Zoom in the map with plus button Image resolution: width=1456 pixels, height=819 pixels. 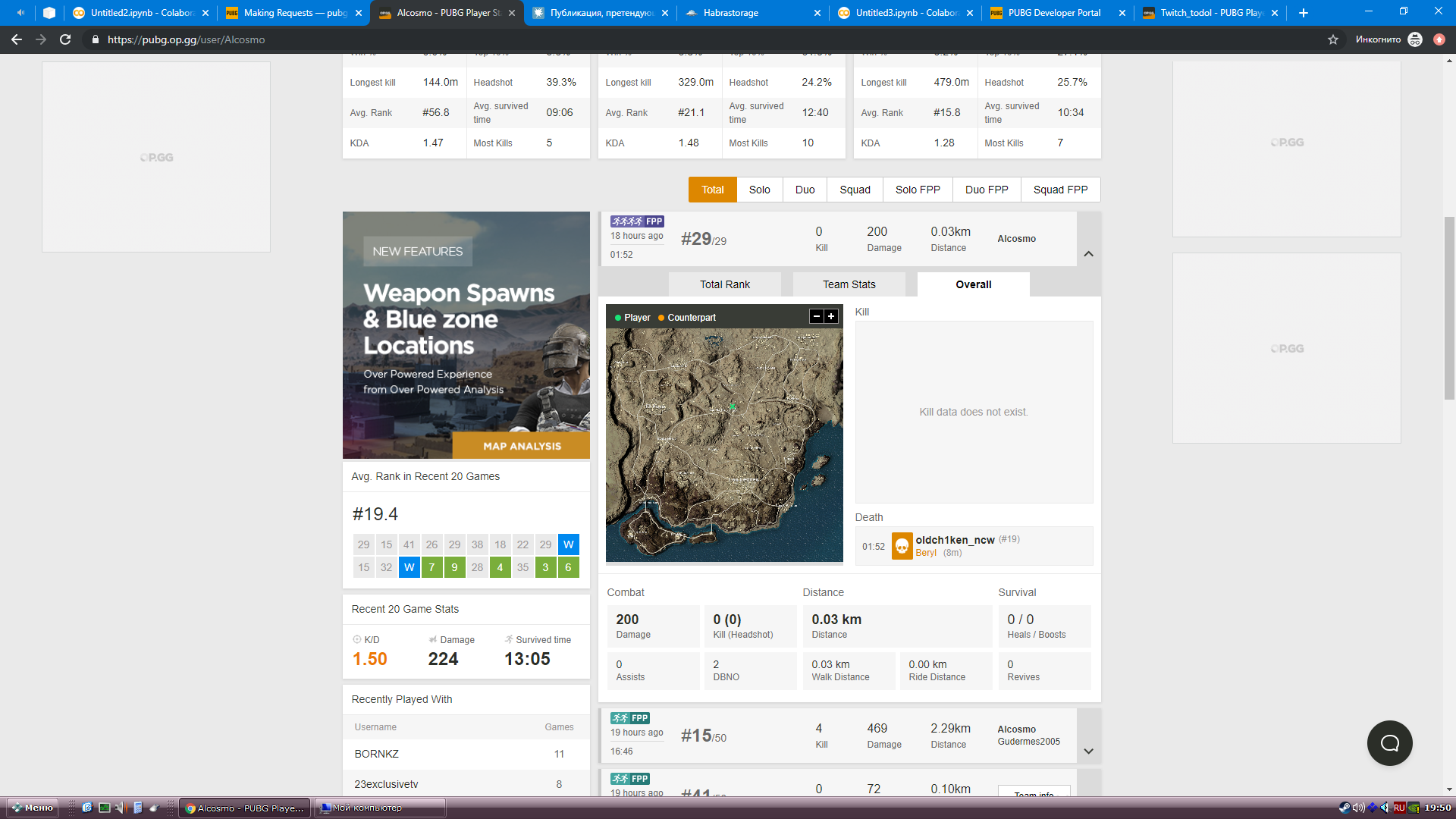(831, 316)
